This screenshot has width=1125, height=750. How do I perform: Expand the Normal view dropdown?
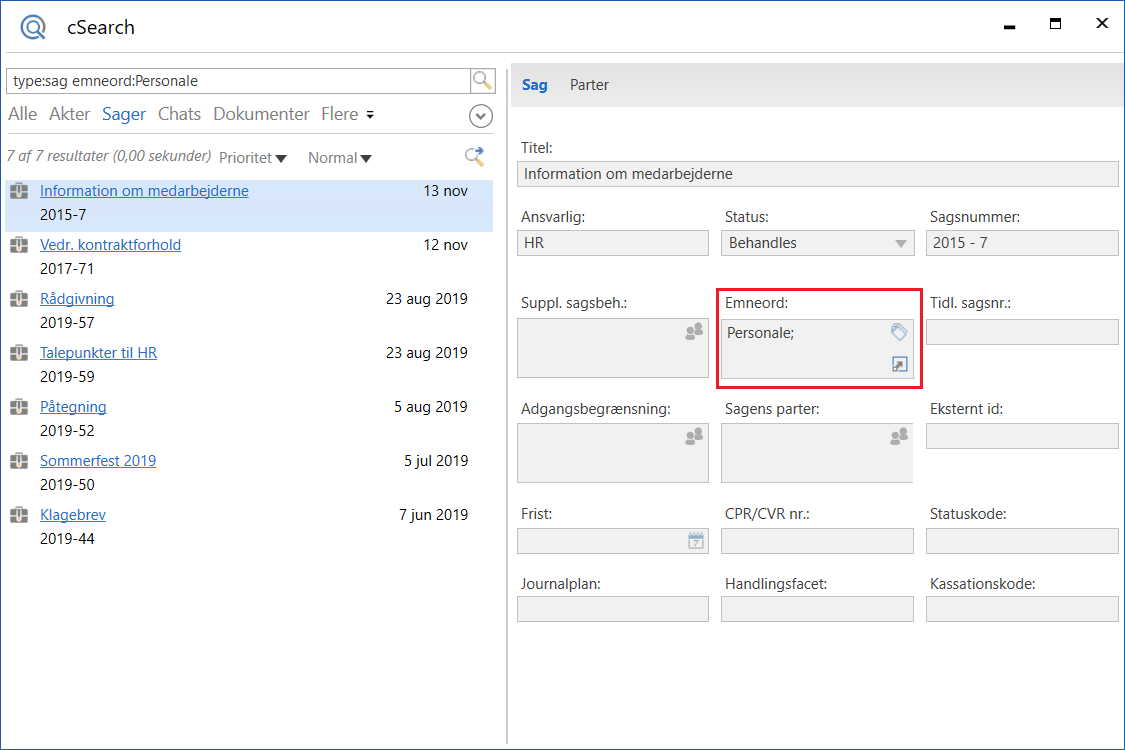point(340,158)
